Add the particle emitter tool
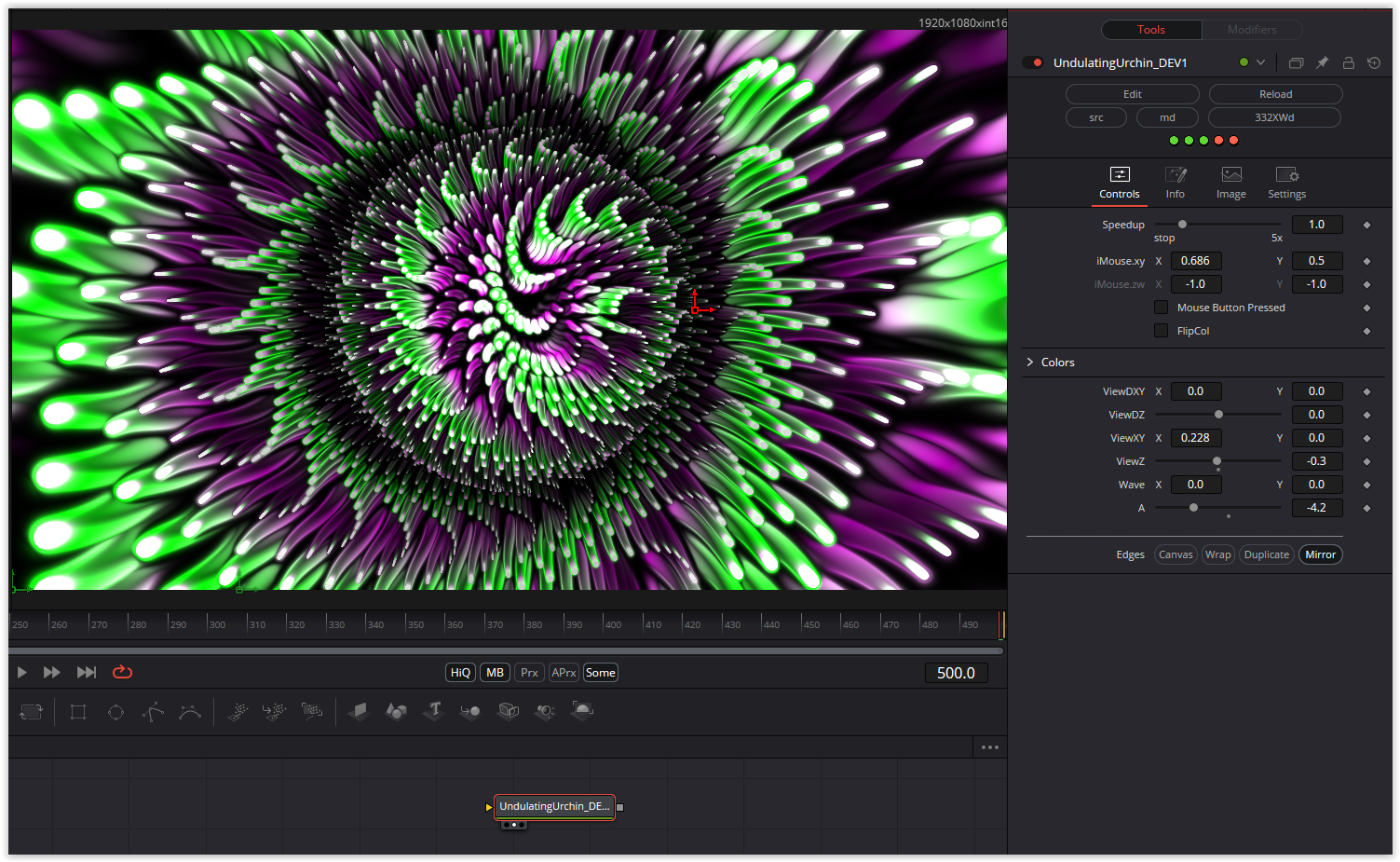The image size is (1400, 862). [x=238, y=712]
